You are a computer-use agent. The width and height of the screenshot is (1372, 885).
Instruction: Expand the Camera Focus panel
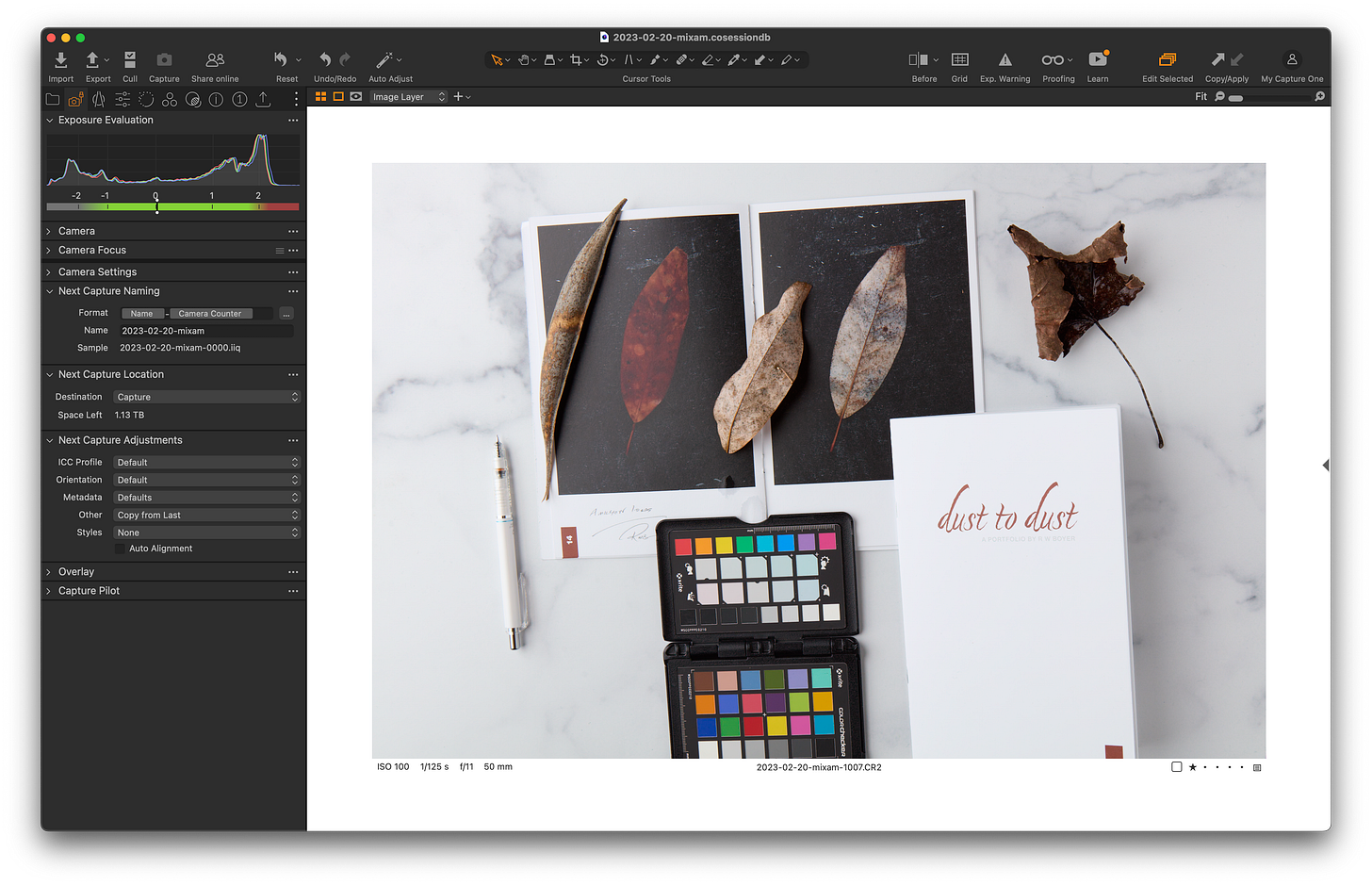(x=49, y=251)
